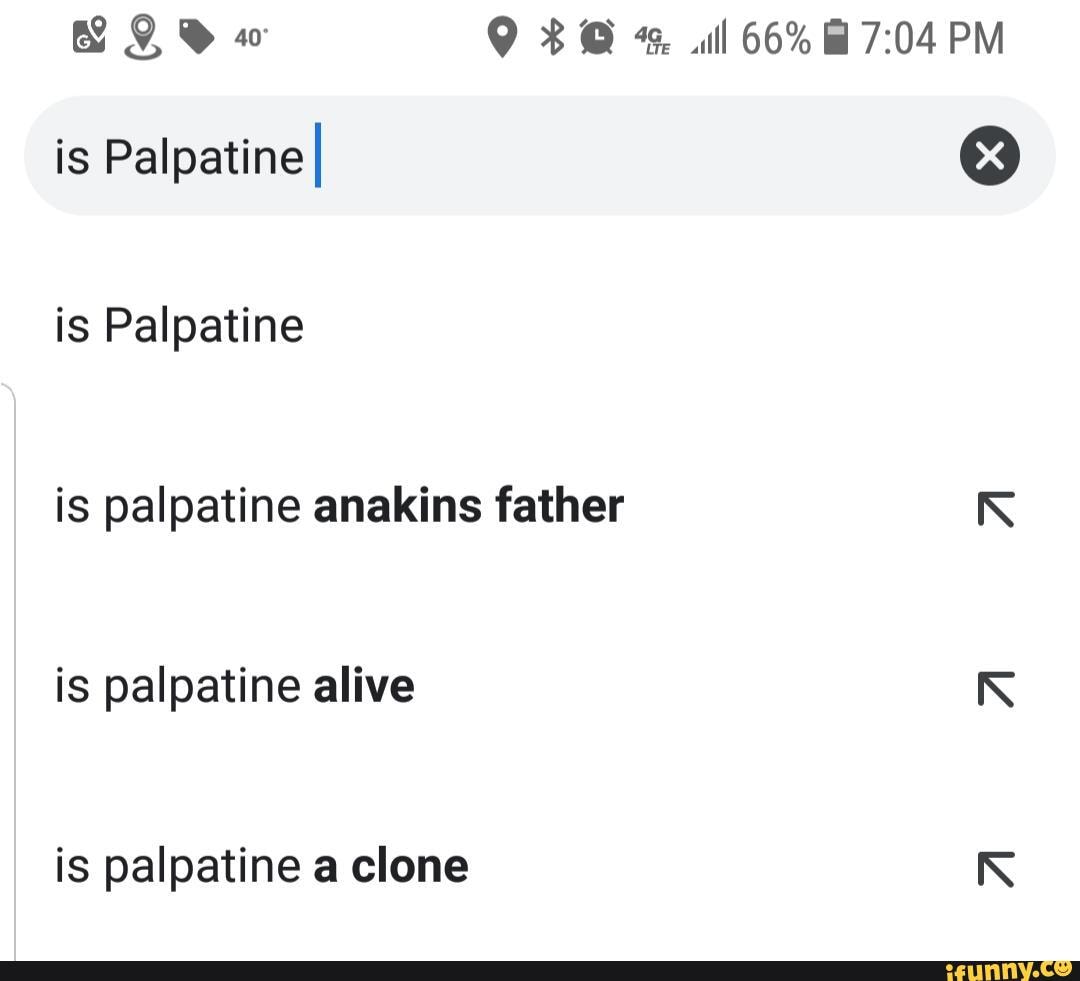This screenshot has width=1080, height=981.
Task: Insert 'is palpatine anakins father' using its arrow
Action: 996,508
